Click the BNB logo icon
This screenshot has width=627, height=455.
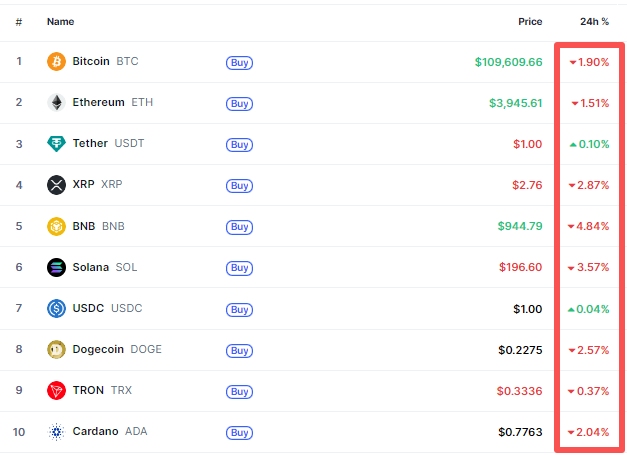(x=56, y=226)
